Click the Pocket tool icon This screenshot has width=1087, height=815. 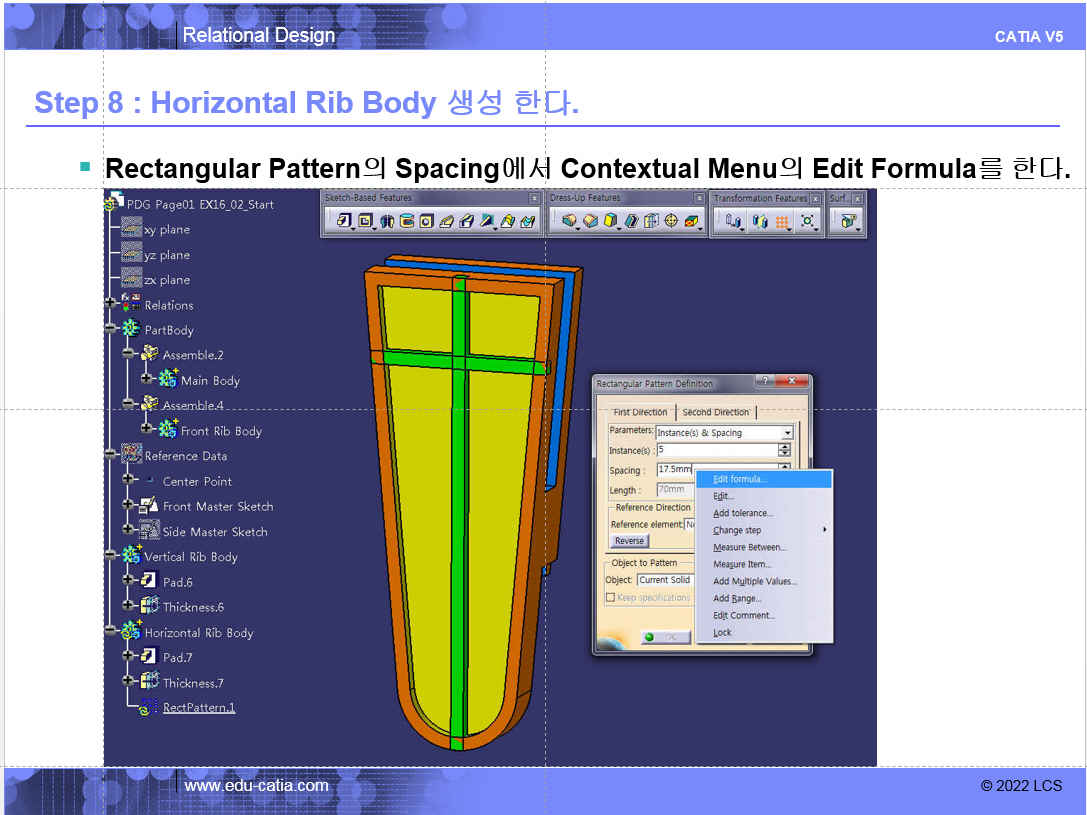pyautogui.click(x=366, y=221)
